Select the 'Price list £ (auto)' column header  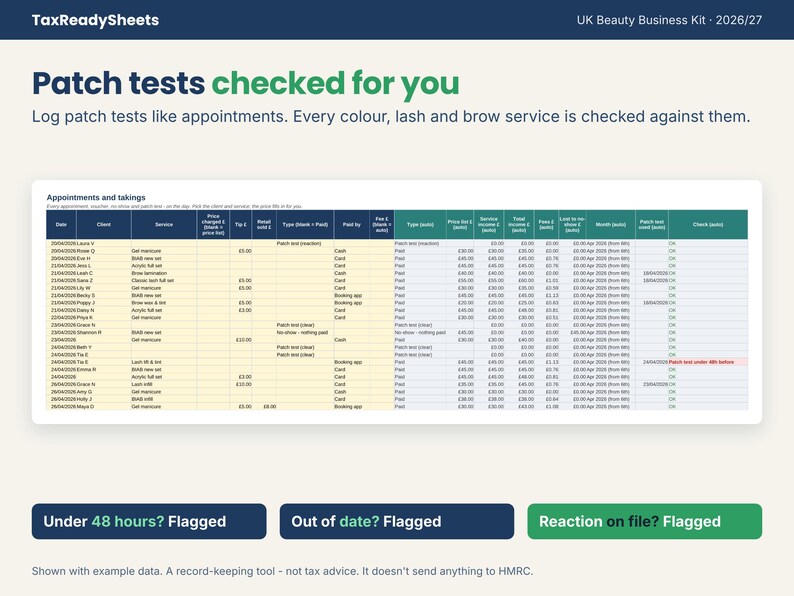pos(460,224)
